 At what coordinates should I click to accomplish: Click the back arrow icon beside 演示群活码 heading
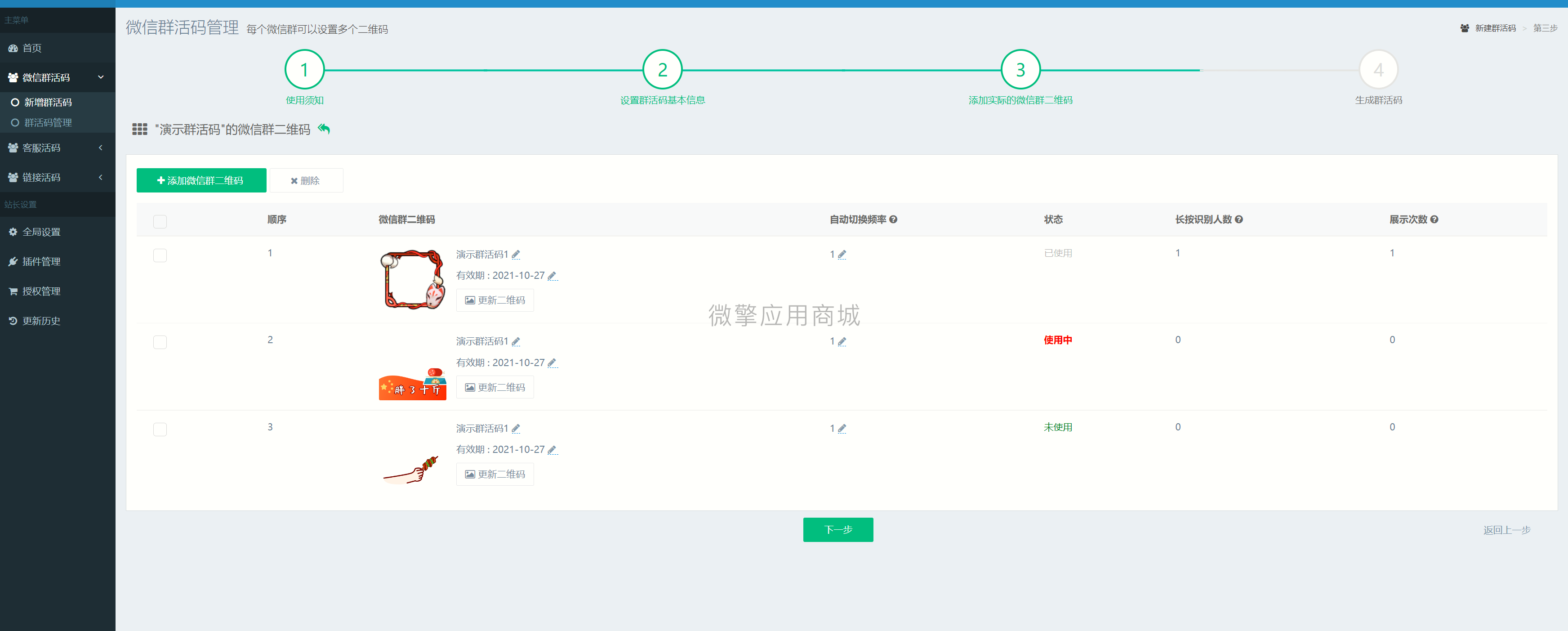coord(324,129)
